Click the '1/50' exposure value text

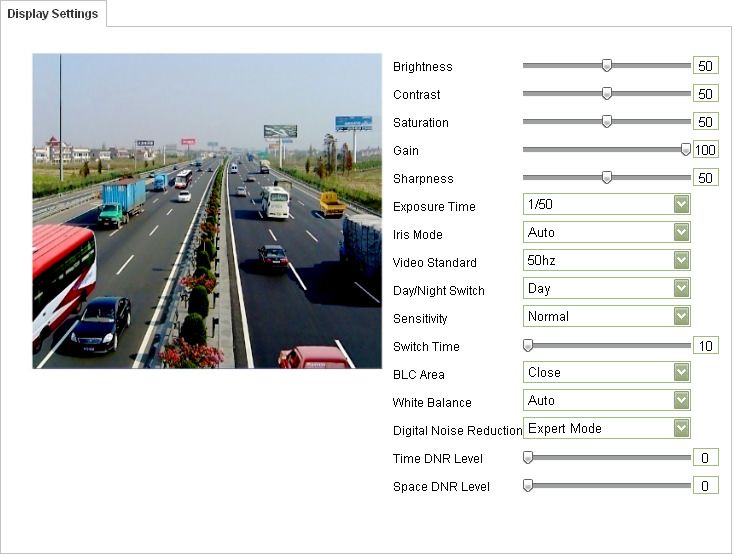pos(540,204)
